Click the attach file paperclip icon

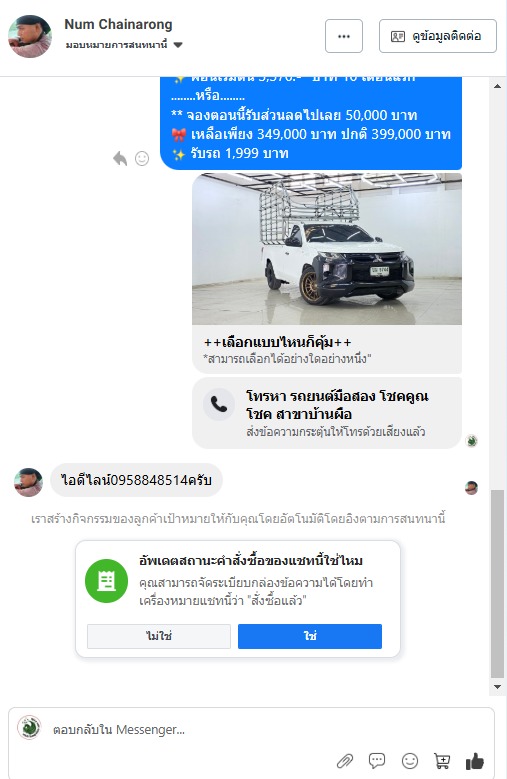pyautogui.click(x=345, y=761)
